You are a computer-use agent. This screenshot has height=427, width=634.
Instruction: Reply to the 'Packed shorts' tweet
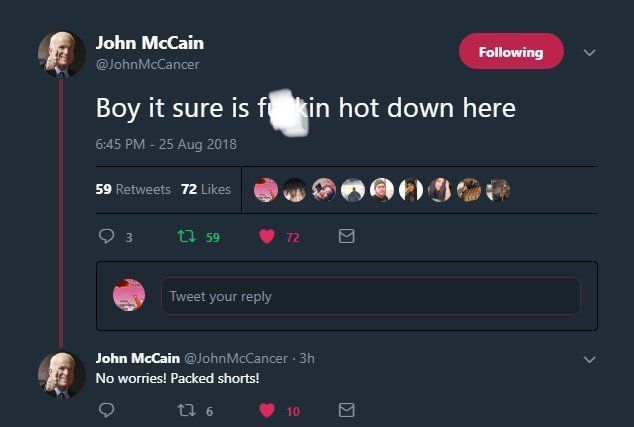pyautogui.click(x=107, y=410)
